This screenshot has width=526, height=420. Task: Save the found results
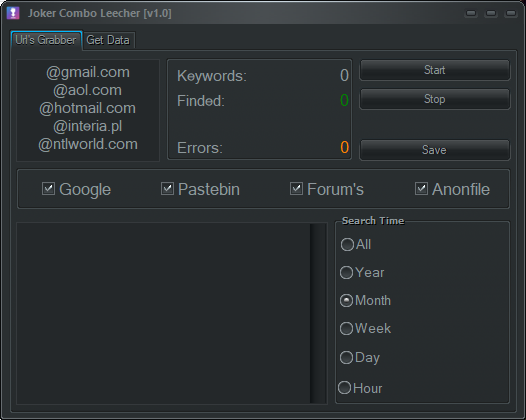pos(435,150)
